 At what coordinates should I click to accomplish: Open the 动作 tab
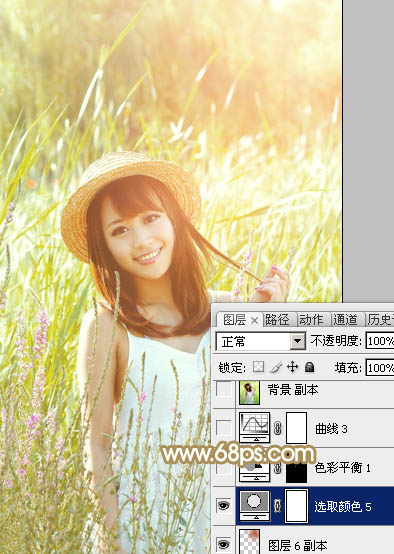coord(311,320)
